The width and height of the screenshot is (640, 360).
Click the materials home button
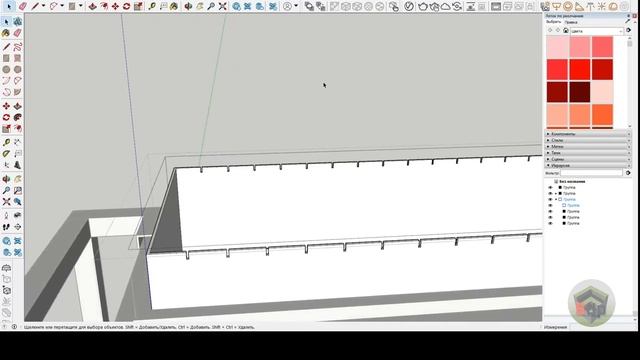(565, 31)
